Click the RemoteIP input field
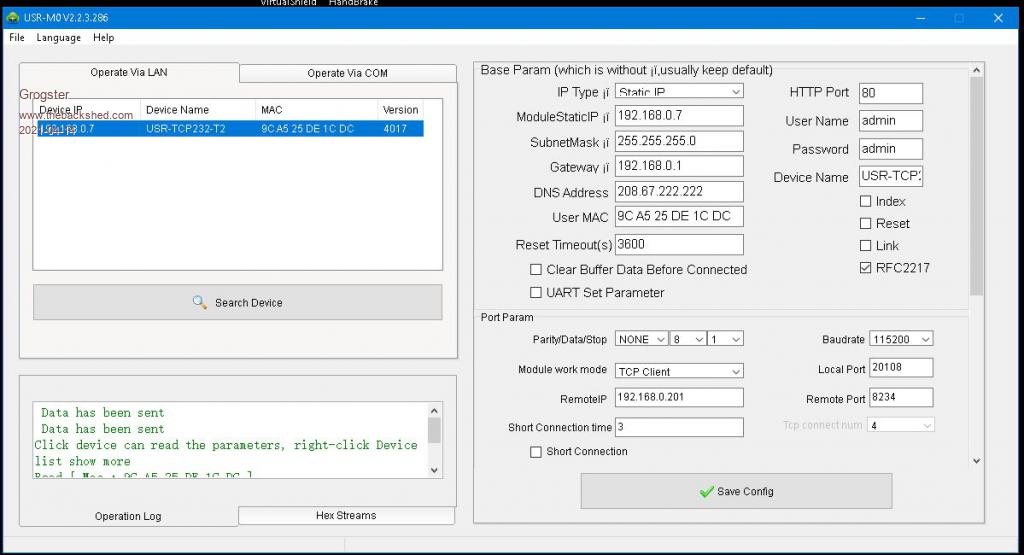 coord(679,398)
